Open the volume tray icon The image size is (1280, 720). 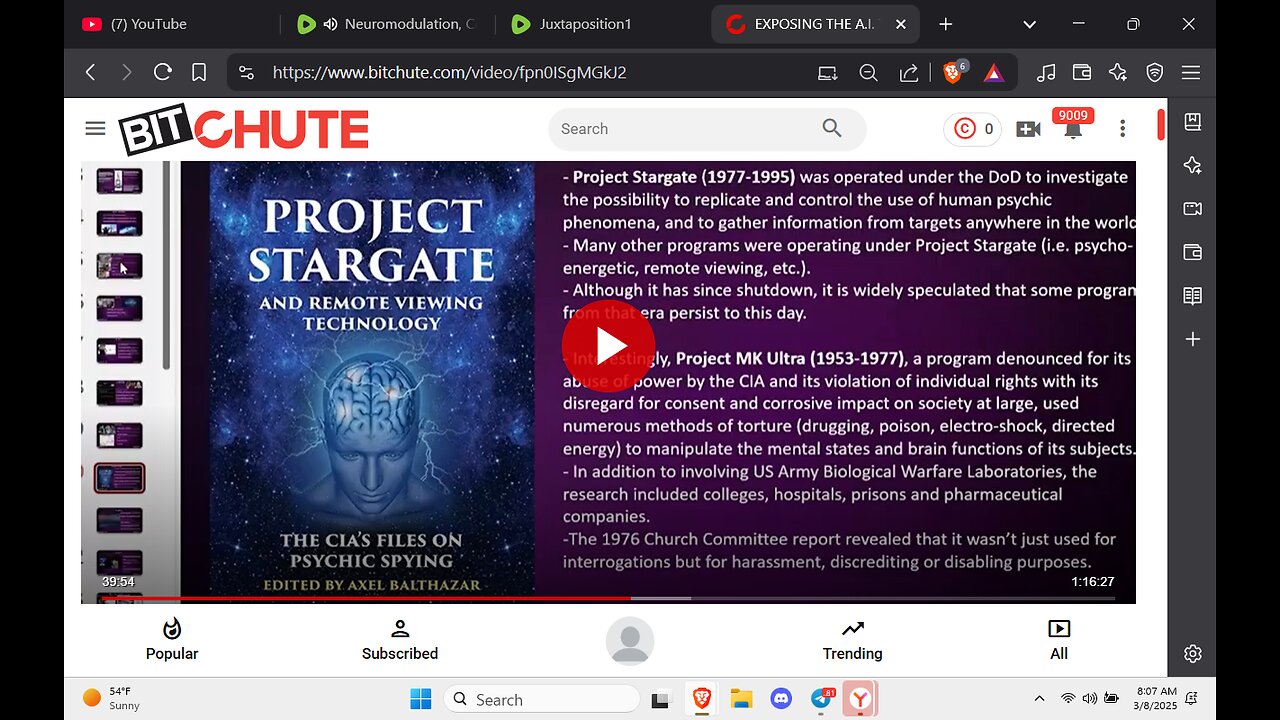(1089, 699)
